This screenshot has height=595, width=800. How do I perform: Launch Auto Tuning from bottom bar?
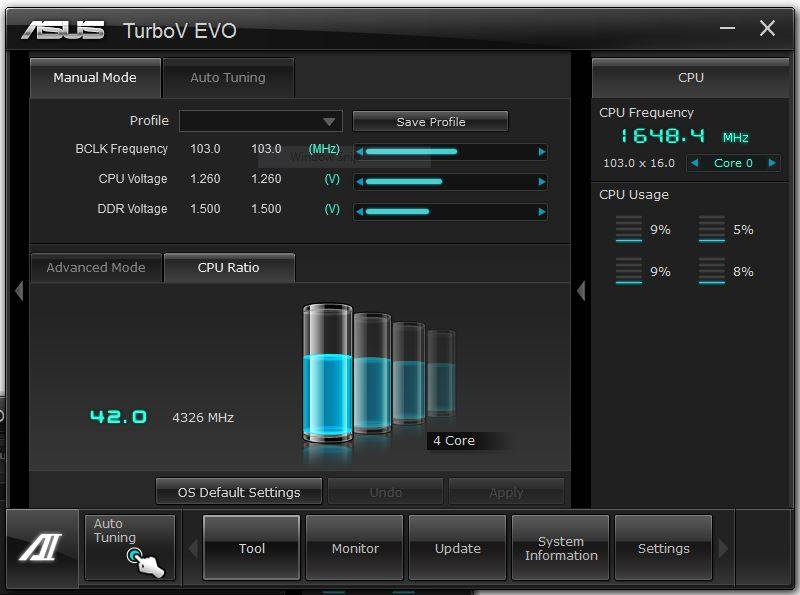(130, 548)
